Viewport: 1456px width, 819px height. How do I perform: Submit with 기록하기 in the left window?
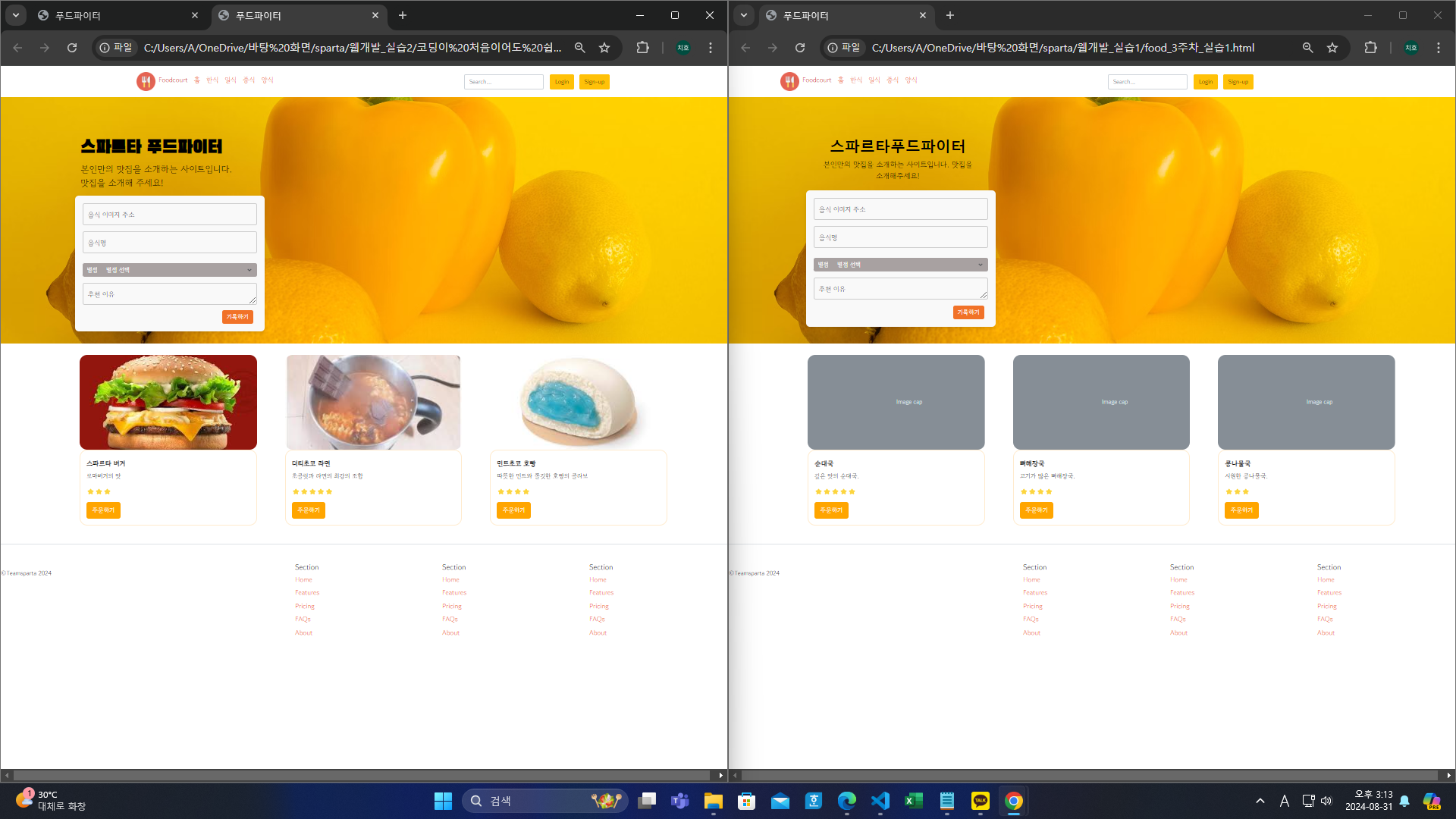tap(237, 317)
